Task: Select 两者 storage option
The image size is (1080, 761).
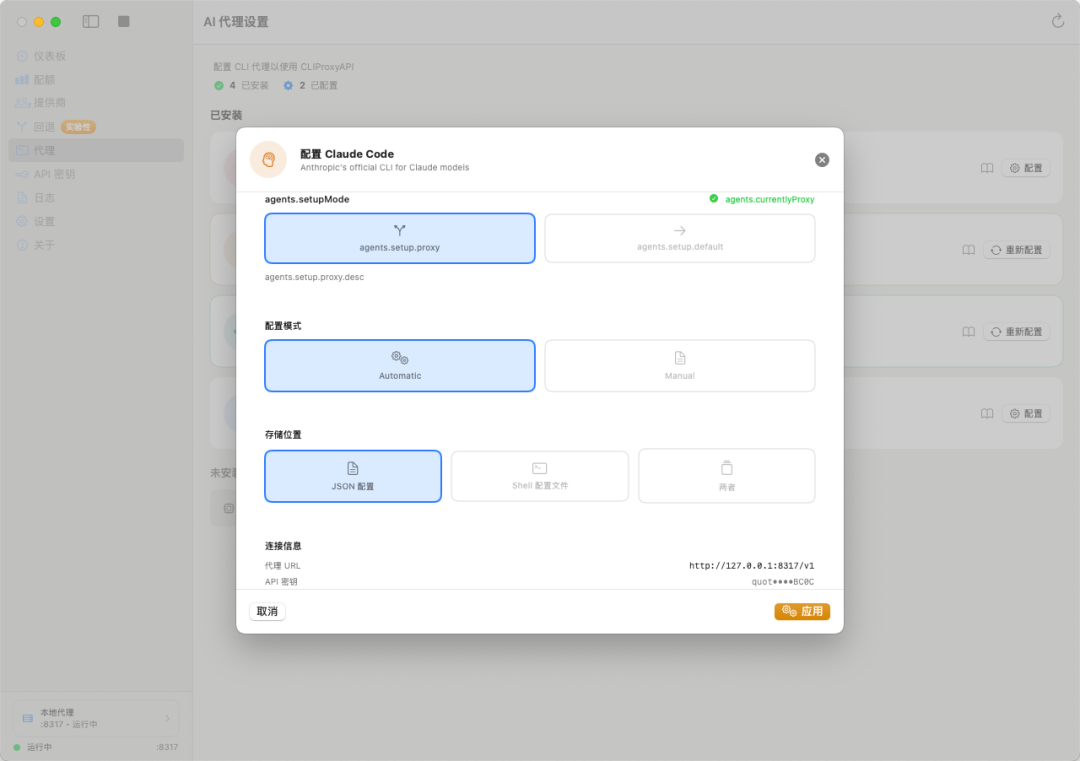Action: 727,476
